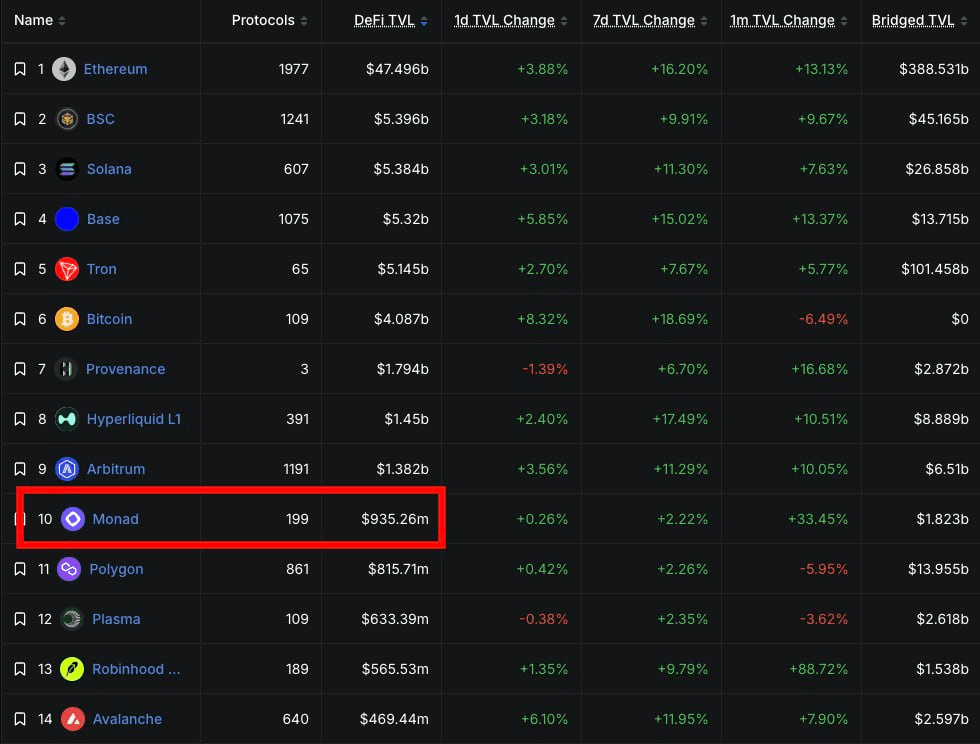Open the Ethereum chain link
Image resolution: width=980 pixels, height=744 pixels.
coord(116,69)
